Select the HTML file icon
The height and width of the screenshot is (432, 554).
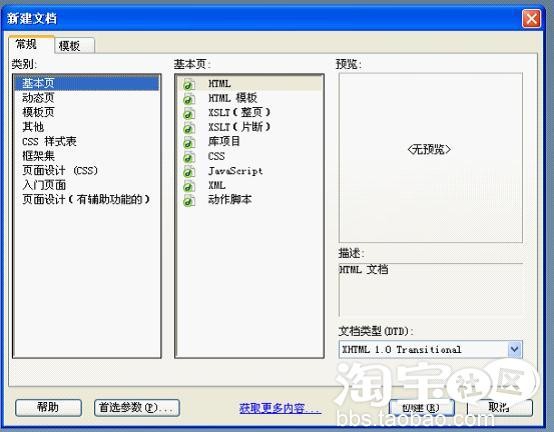189,85
